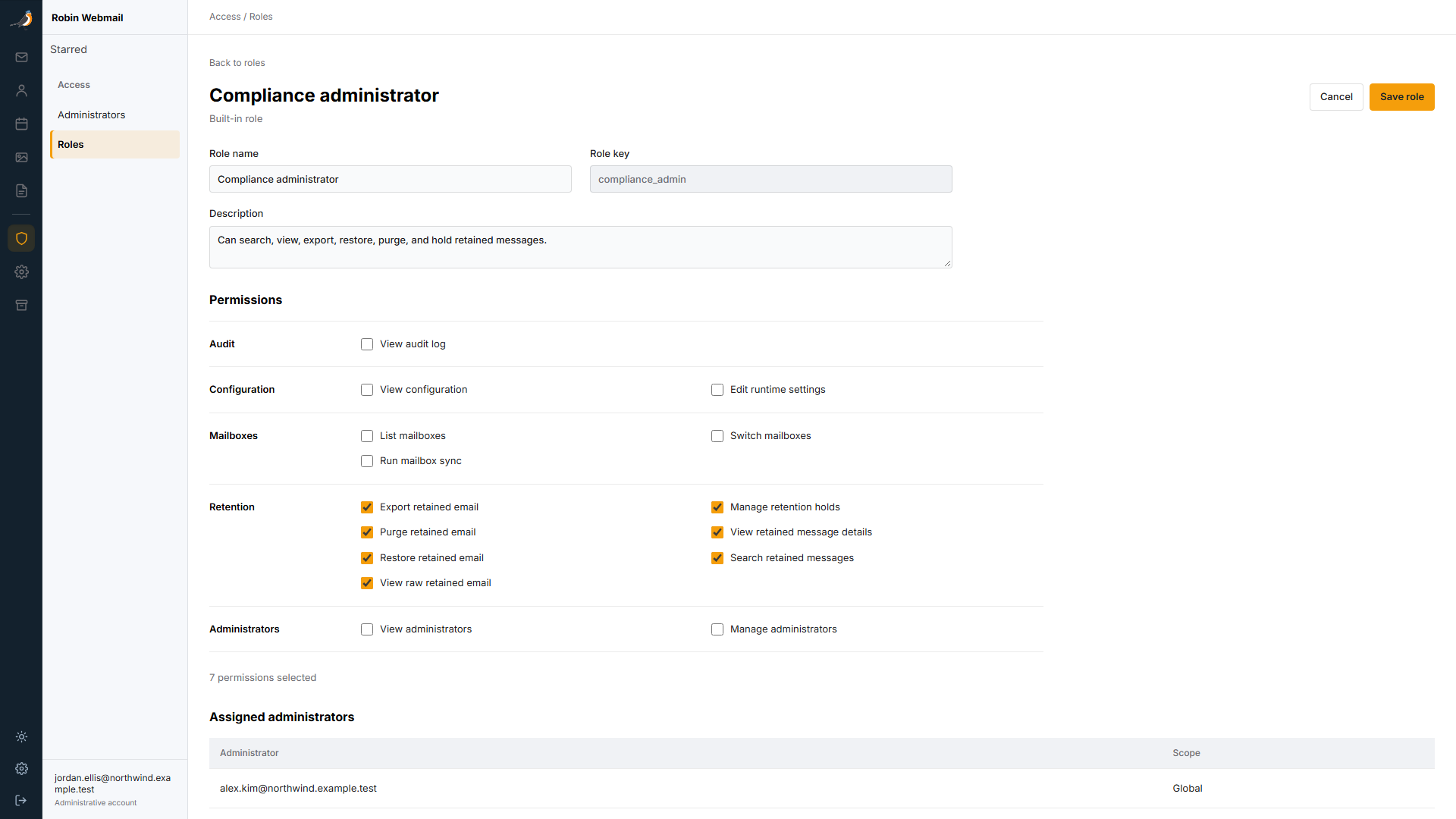The width and height of the screenshot is (1456, 819).
Task: Uncheck Export retained email
Action: click(367, 507)
